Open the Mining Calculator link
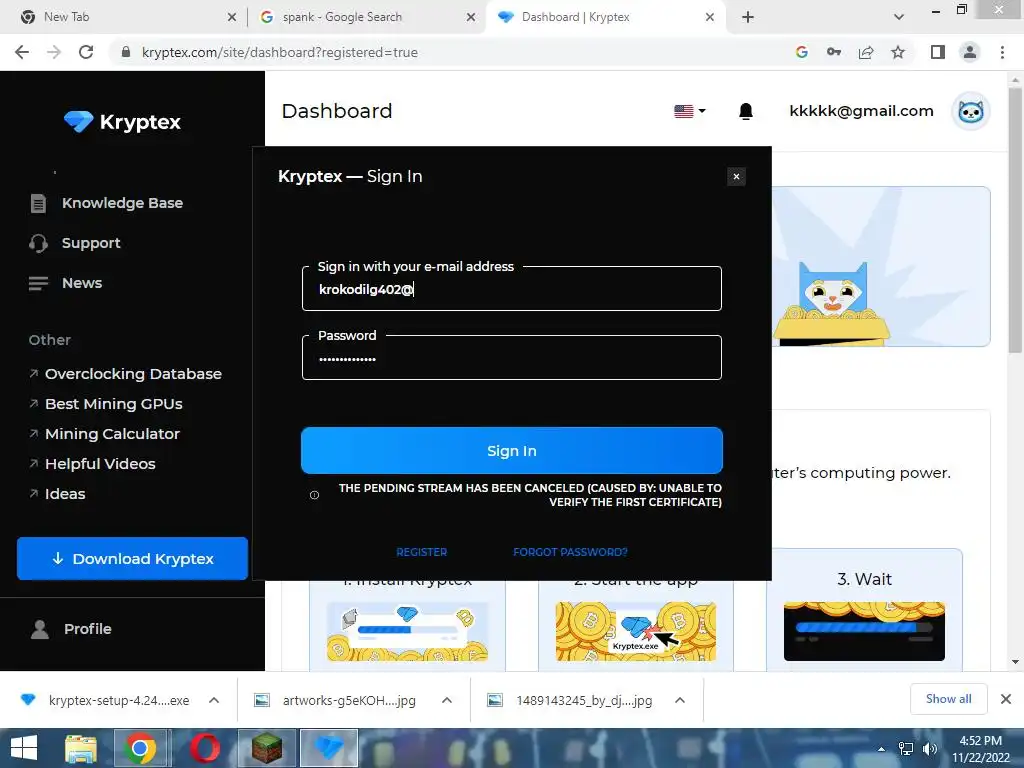The width and height of the screenshot is (1024, 768). tap(112, 434)
